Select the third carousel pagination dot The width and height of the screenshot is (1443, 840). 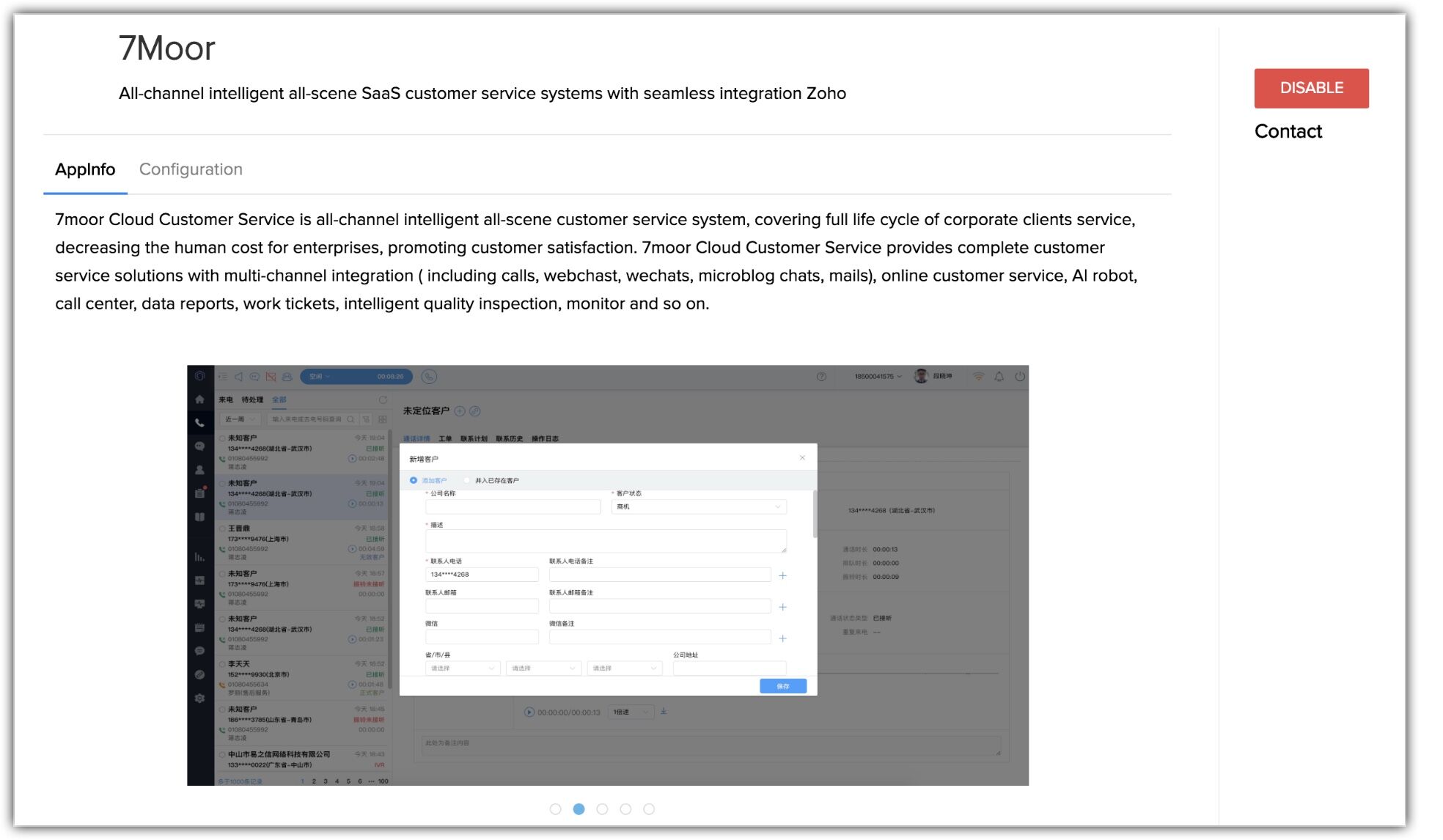coord(602,809)
